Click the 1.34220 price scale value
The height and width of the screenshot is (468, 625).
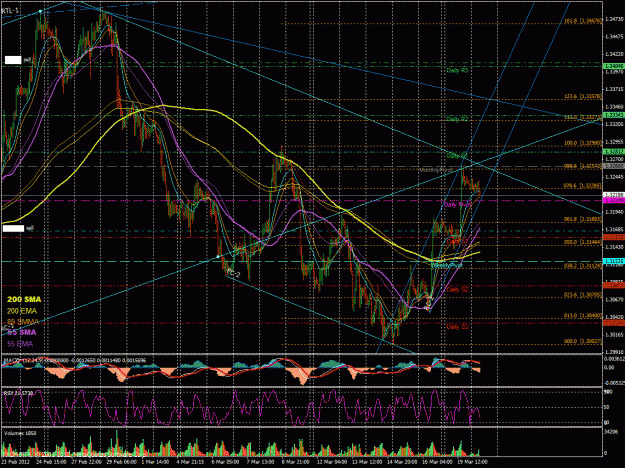click(x=614, y=54)
